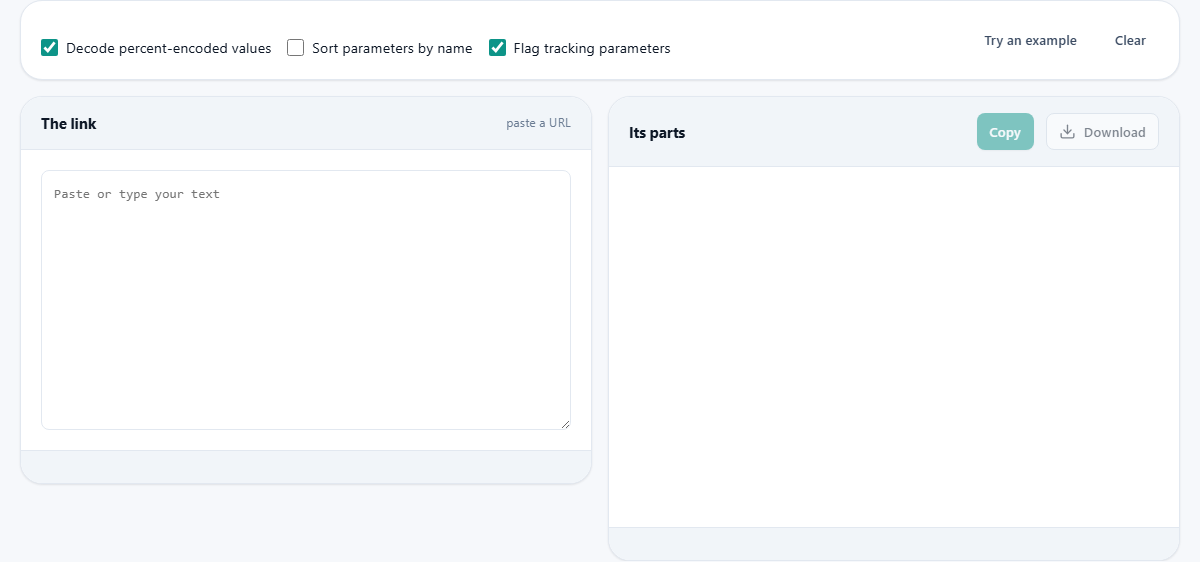
Task: Click the textarea resize handle
Action: click(x=565, y=424)
